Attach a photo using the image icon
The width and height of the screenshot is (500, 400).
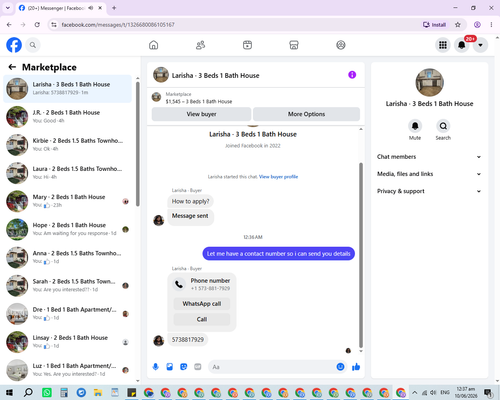[x=170, y=367]
